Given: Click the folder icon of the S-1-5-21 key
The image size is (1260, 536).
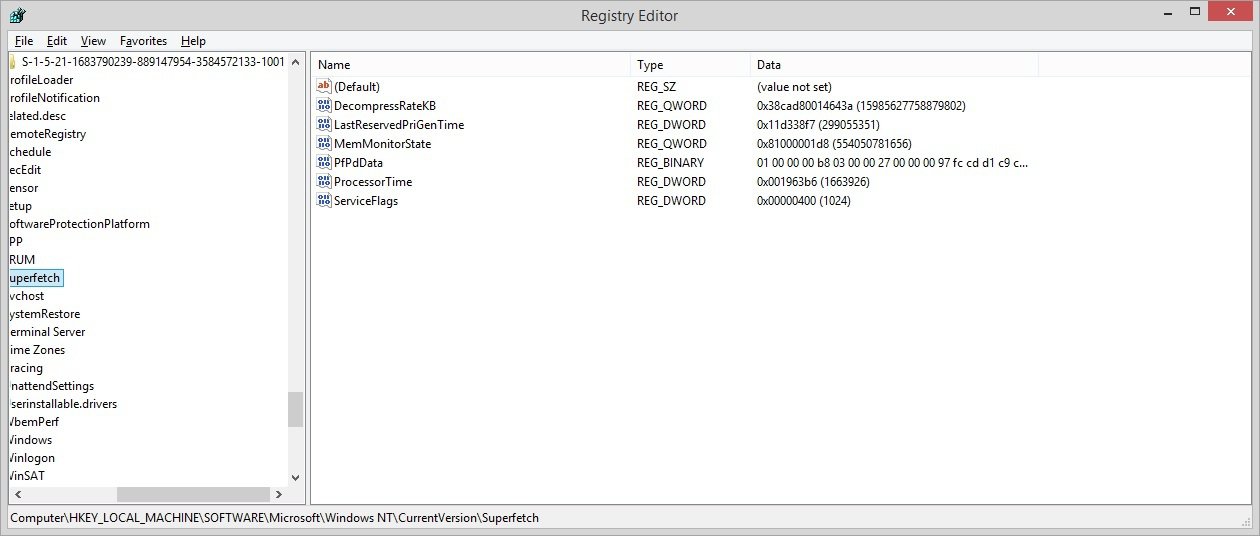Looking at the screenshot, I should [x=12, y=62].
